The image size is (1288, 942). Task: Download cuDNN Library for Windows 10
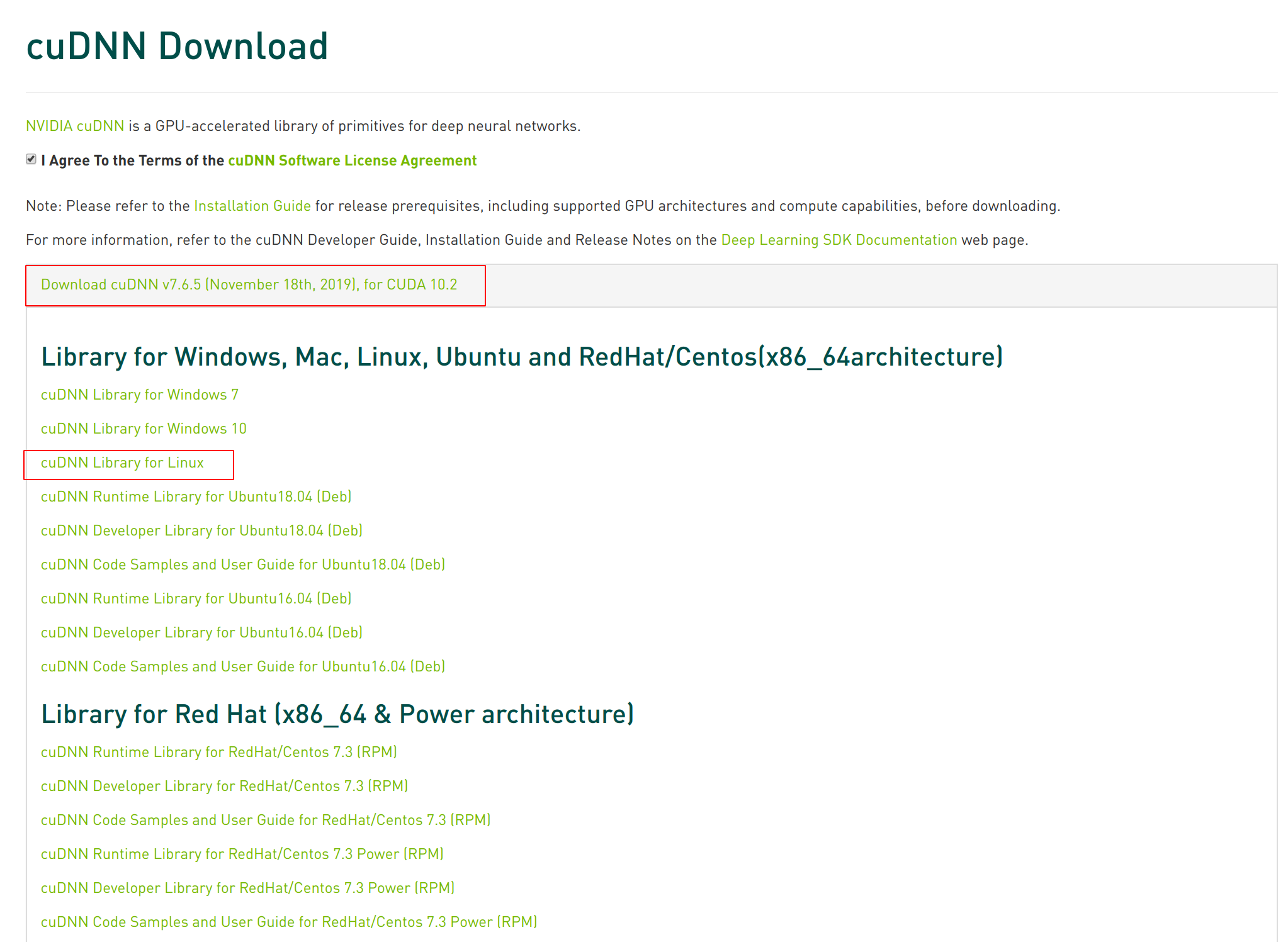click(144, 429)
